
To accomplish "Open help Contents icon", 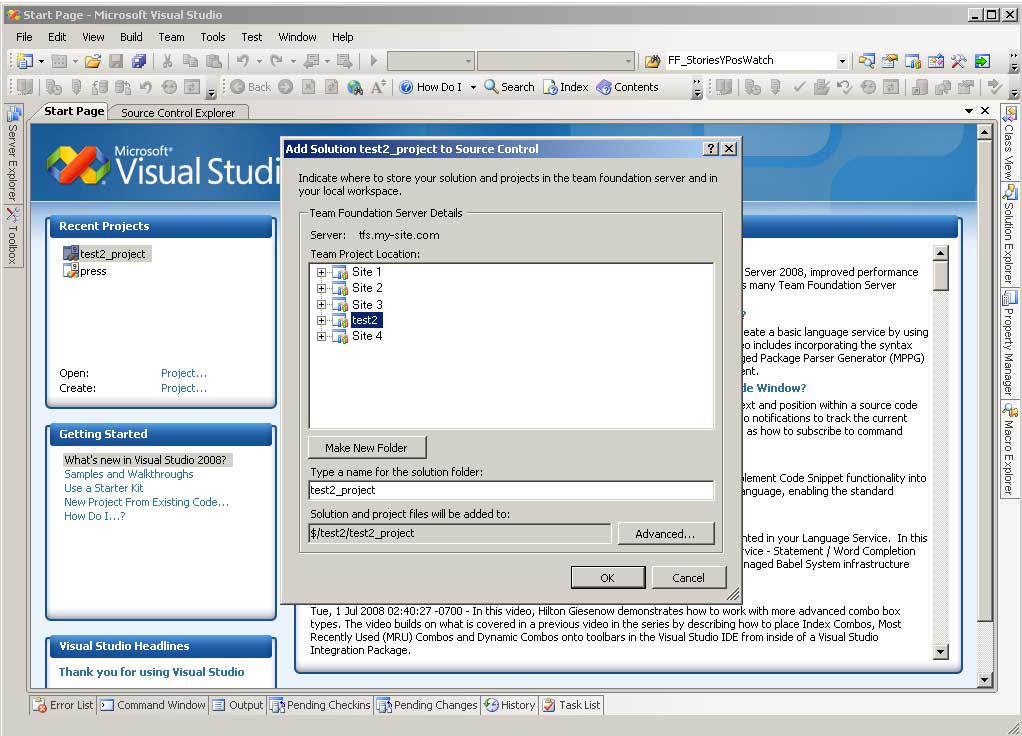I will [x=628, y=87].
